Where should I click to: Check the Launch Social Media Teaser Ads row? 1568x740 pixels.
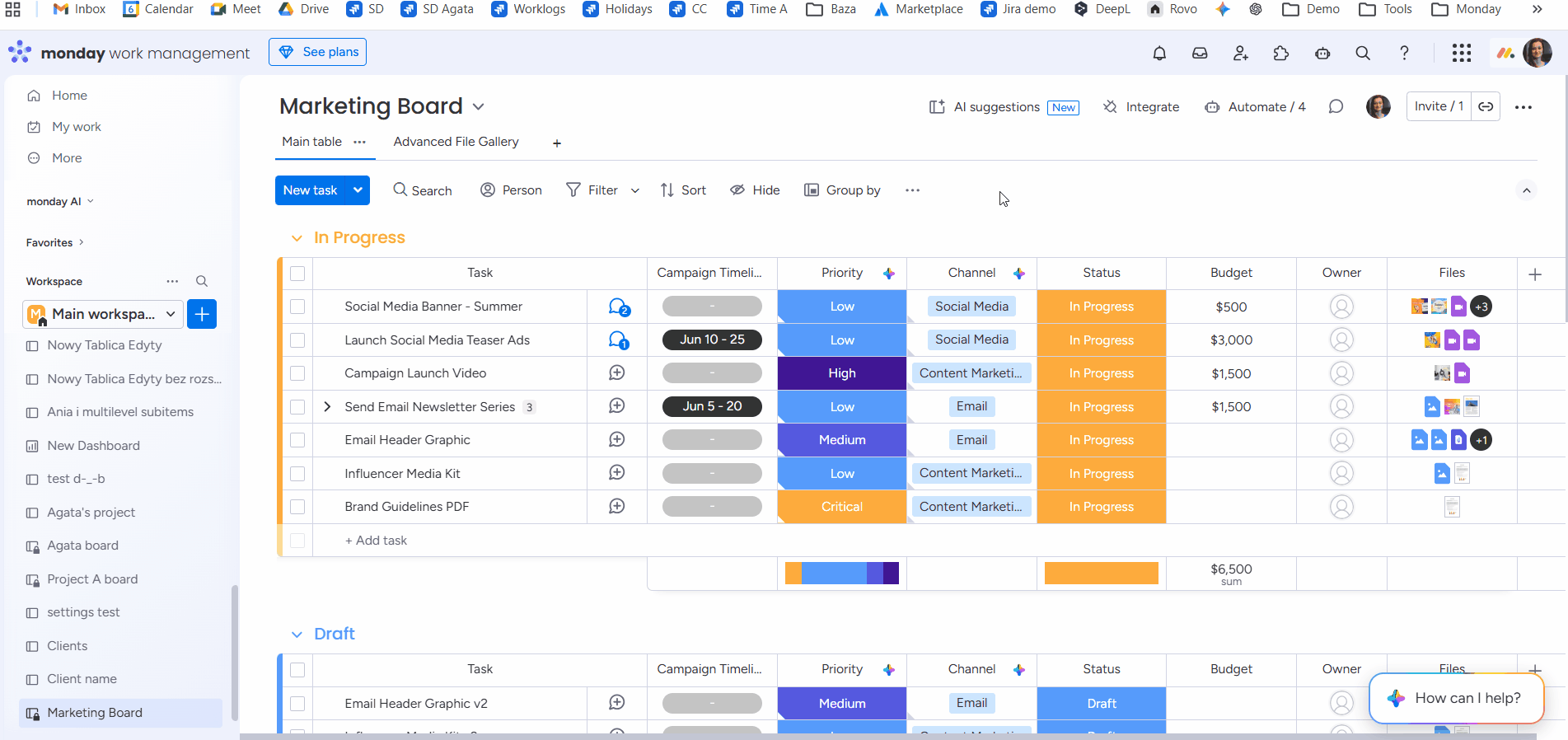click(x=297, y=340)
